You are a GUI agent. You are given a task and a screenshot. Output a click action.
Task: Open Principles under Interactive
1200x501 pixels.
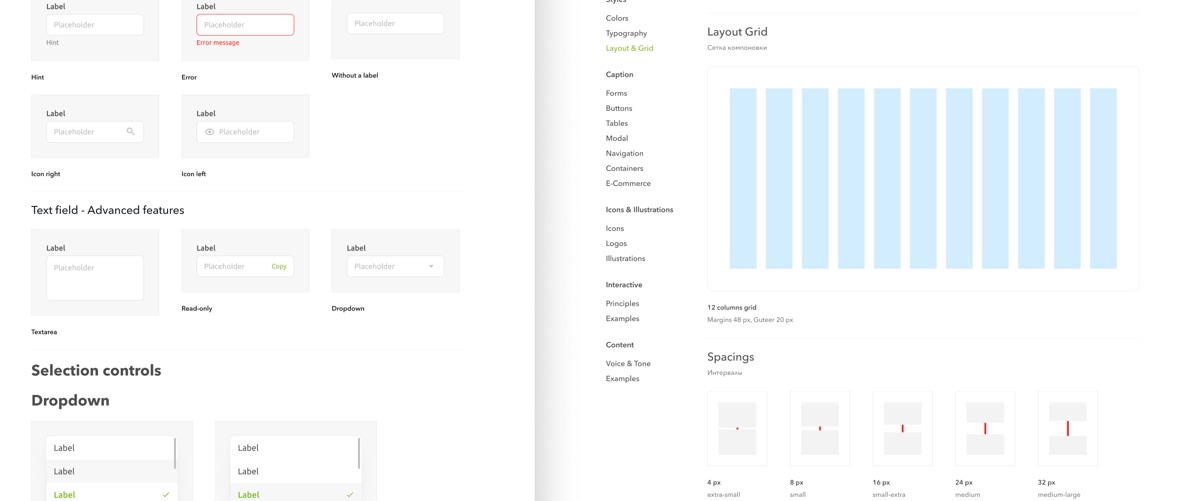622,303
